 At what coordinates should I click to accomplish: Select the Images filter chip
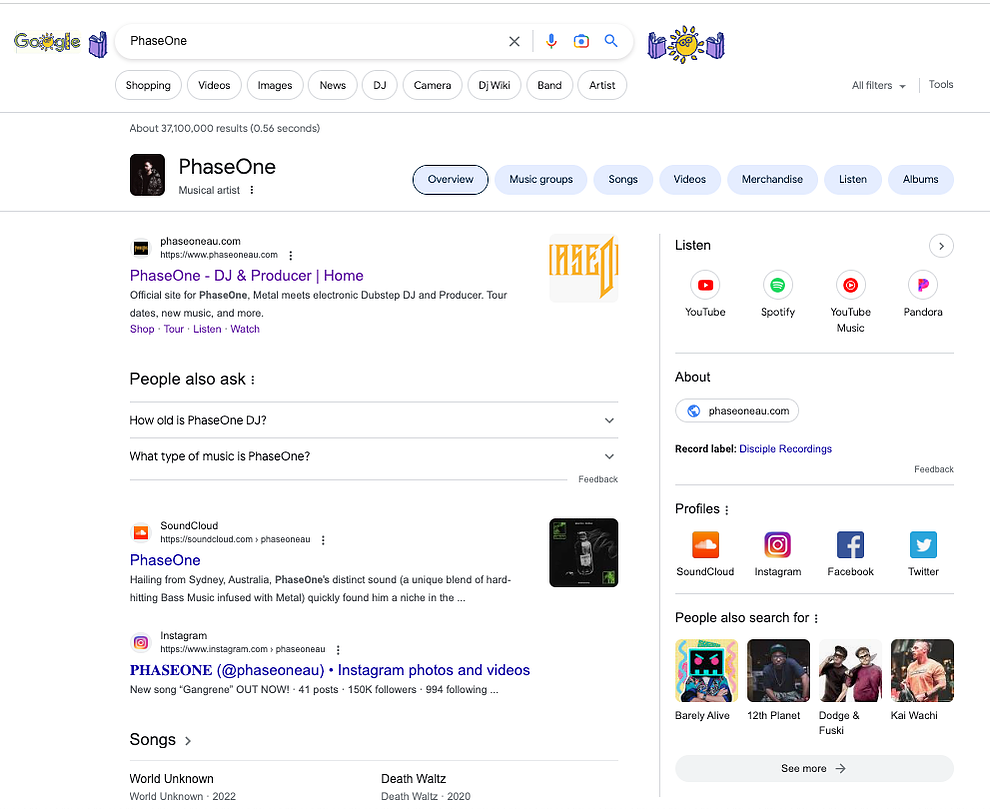coord(275,85)
